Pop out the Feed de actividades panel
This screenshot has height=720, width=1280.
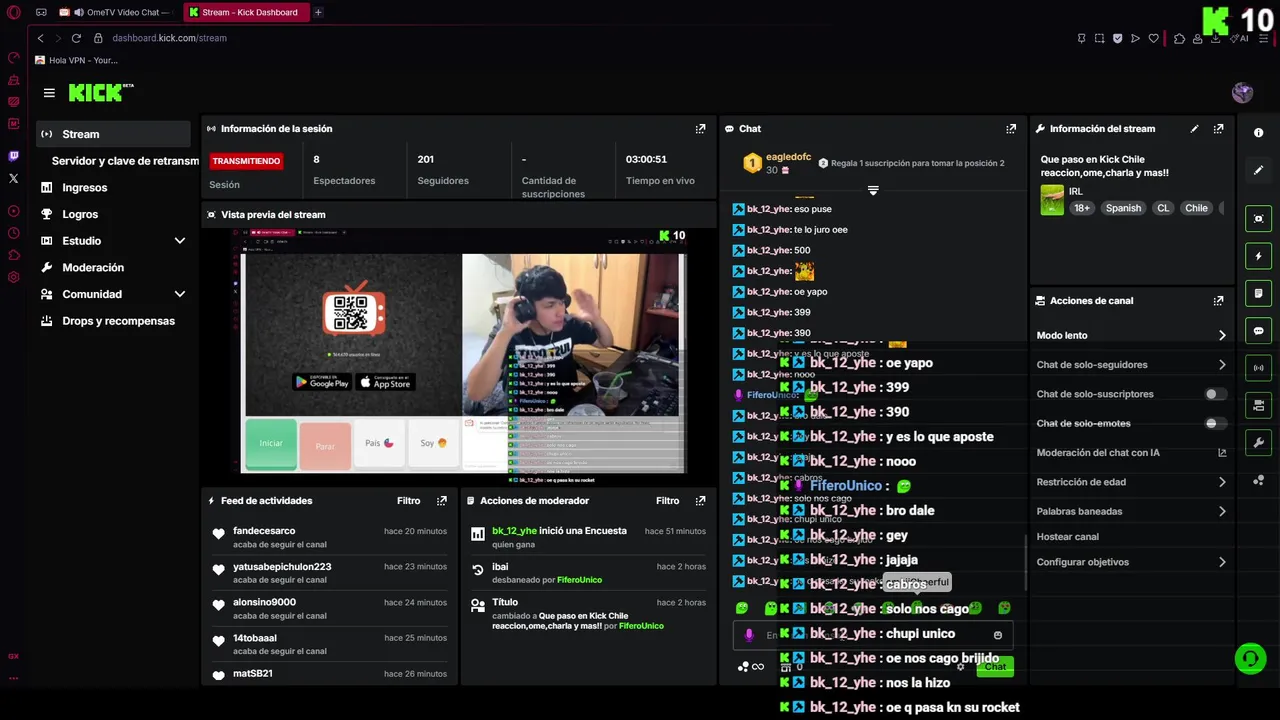(x=442, y=501)
